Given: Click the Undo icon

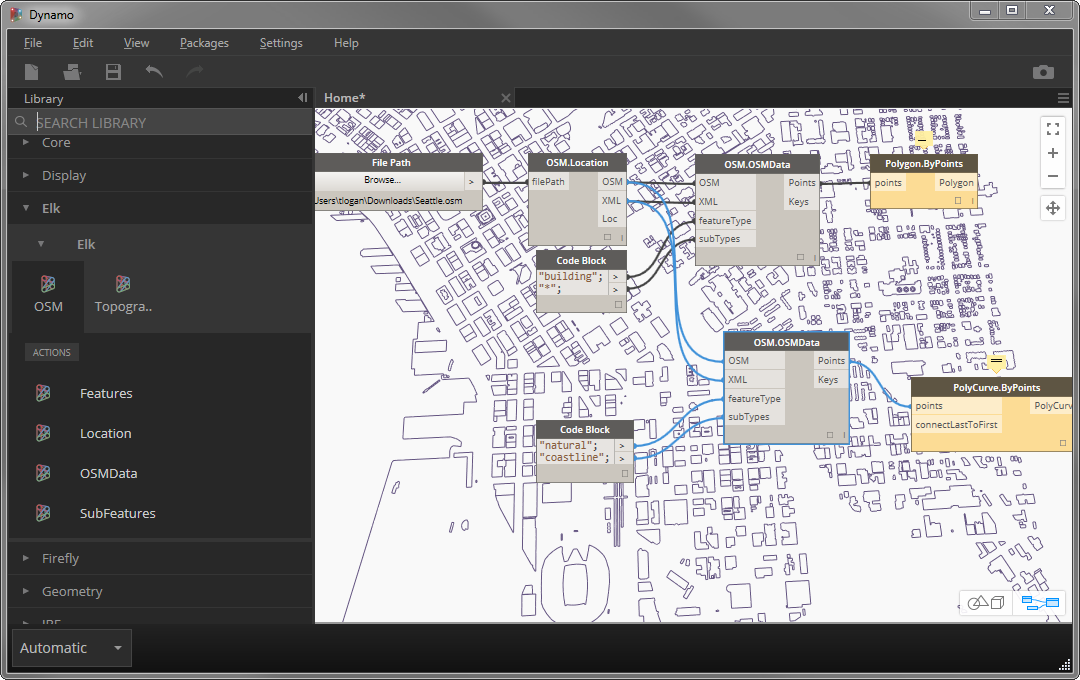Looking at the screenshot, I should coord(152,72).
